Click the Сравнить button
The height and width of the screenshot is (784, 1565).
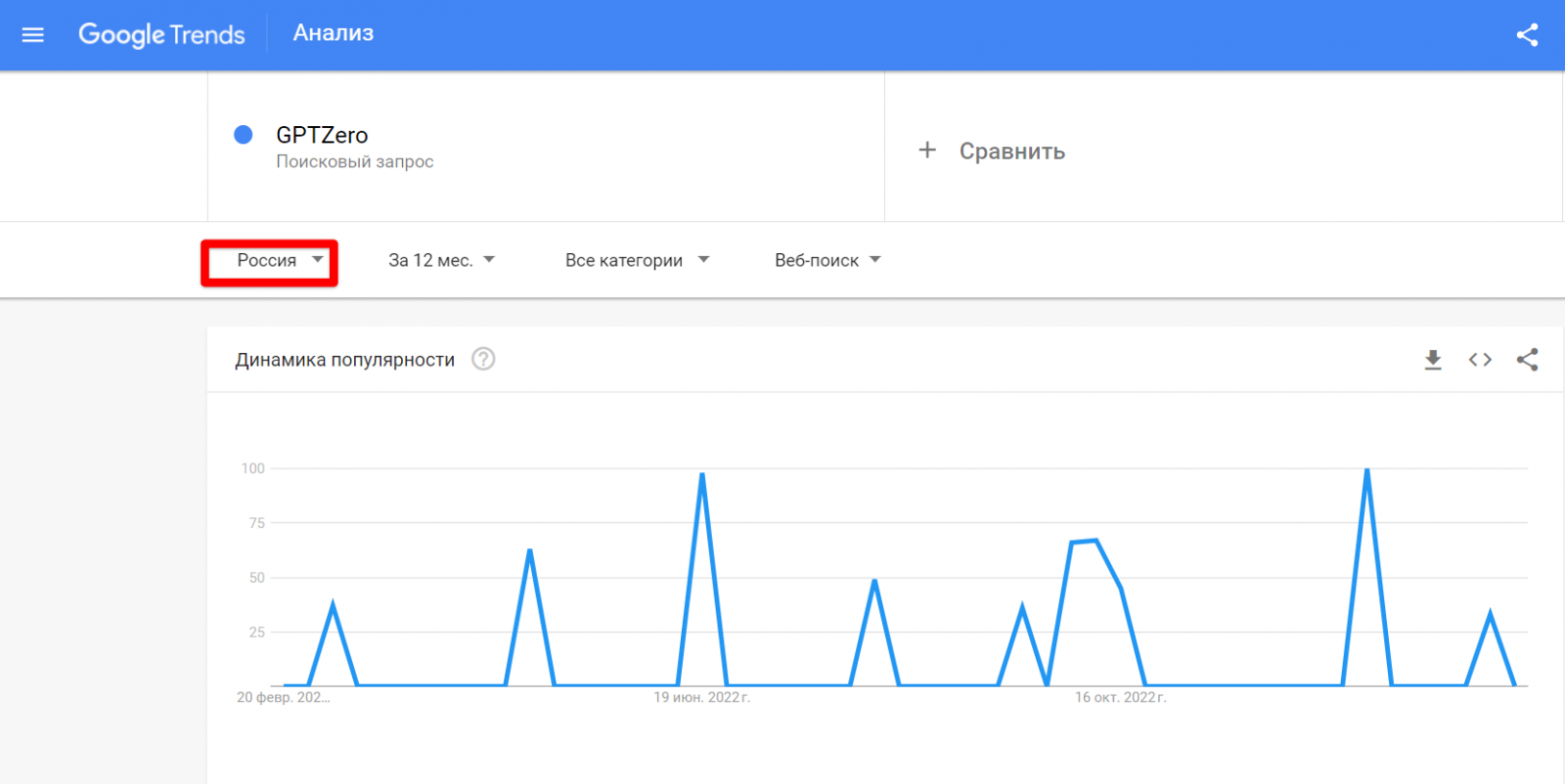[x=1011, y=152]
